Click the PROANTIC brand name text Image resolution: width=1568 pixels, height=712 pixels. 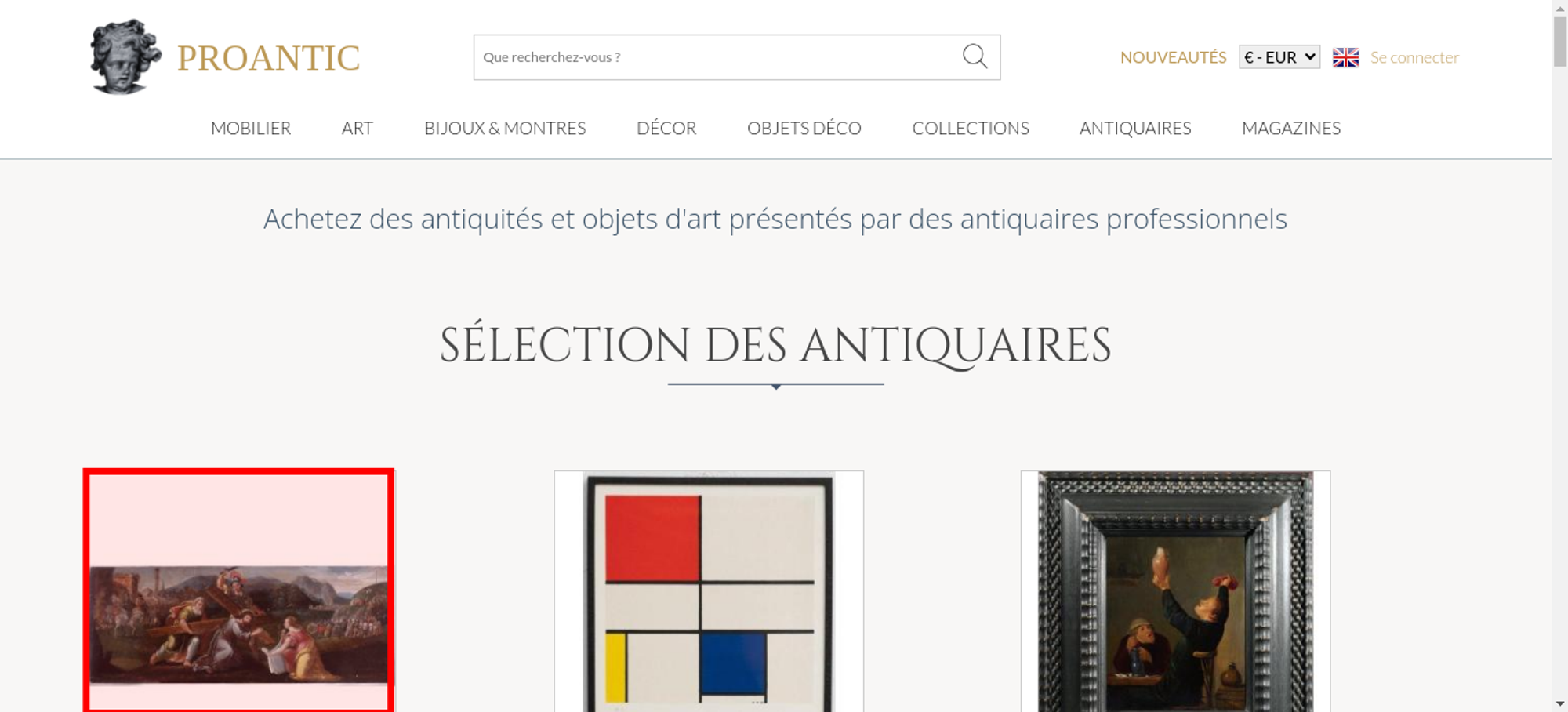click(268, 58)
